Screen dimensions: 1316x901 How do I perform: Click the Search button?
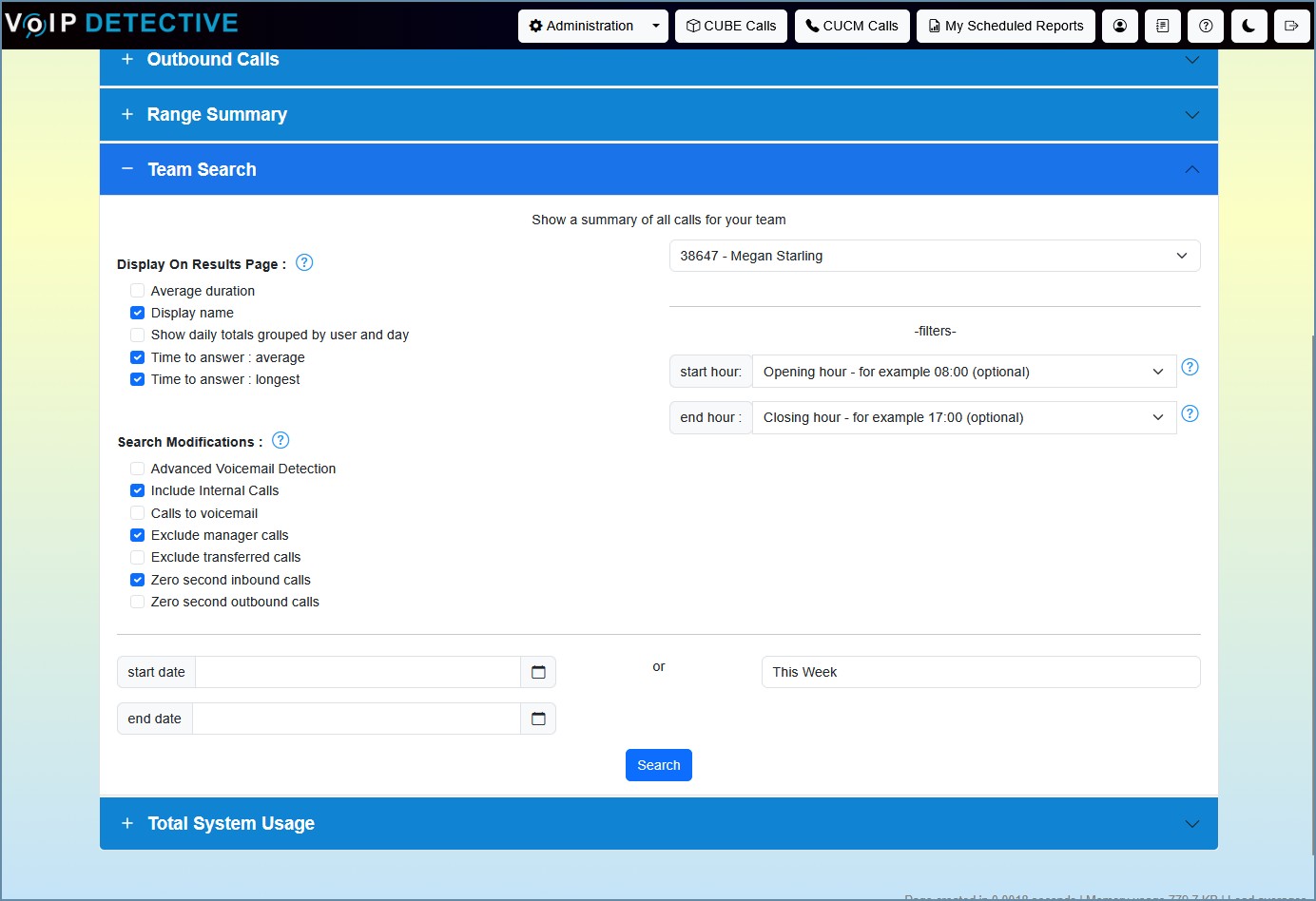pos(659,765)
